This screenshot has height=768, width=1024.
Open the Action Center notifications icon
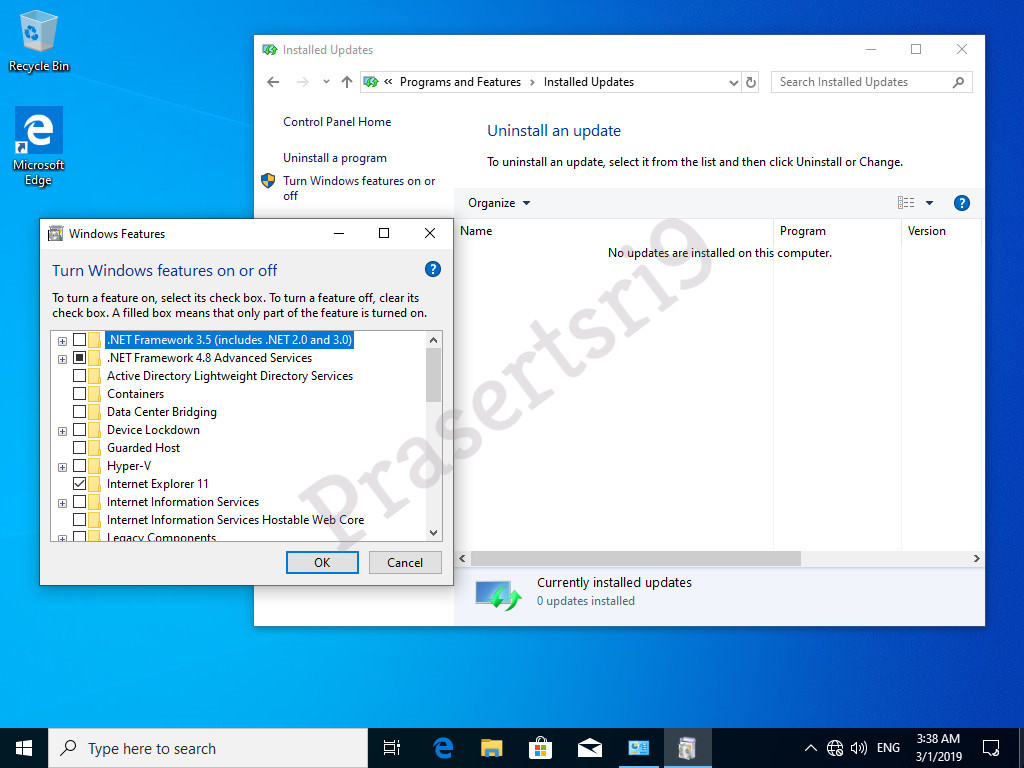coord(991,748)
